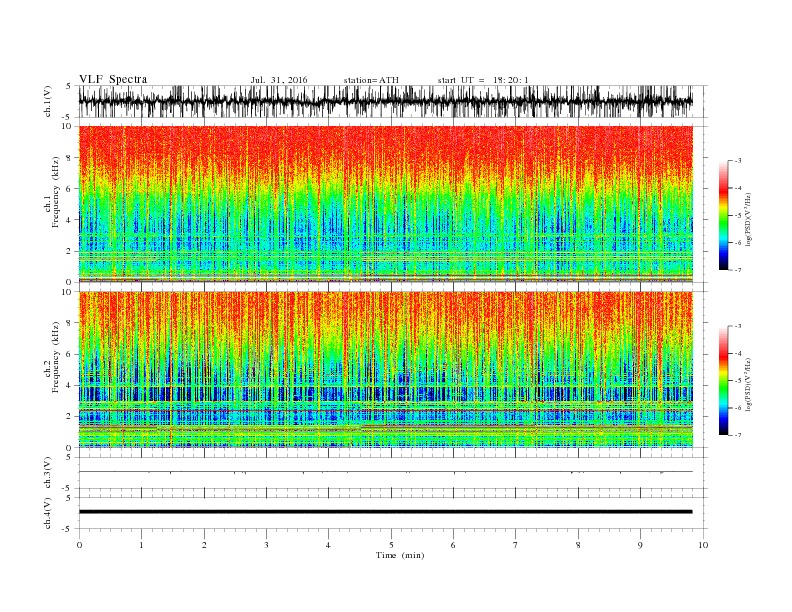Click time axis tick label "7"
The image size is (792, 612).
click(x=516, y=545)
